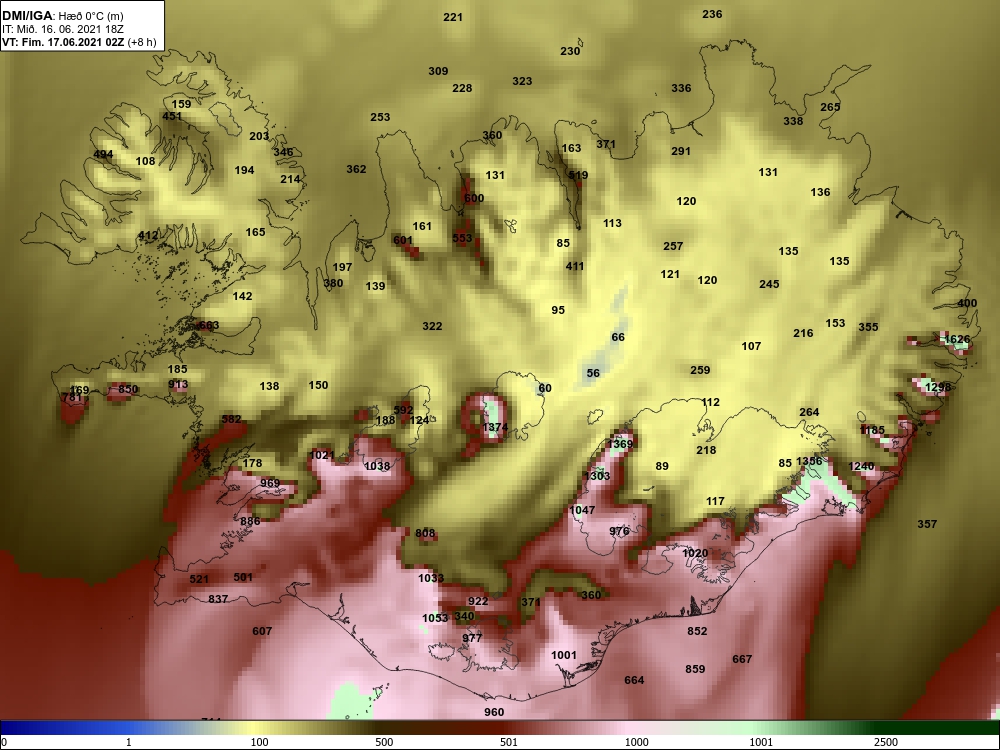Click the map value 253
This screenshot has height=750, width=1000.
(x=380, y=117)
